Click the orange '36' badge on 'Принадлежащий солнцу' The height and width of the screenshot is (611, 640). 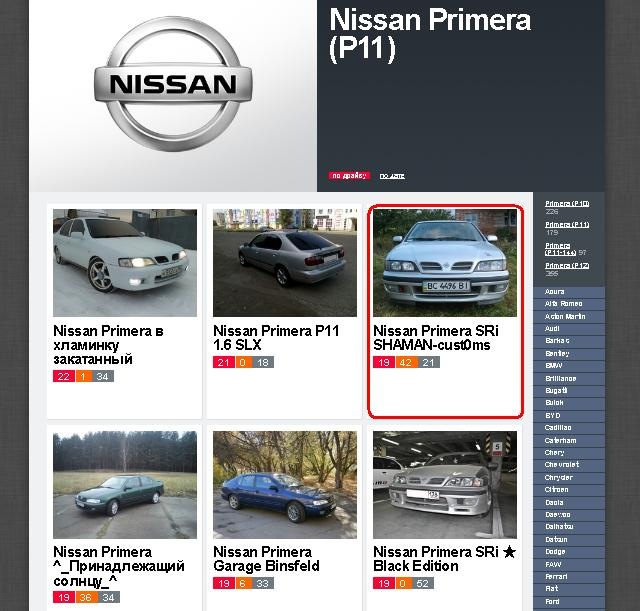pos(86,598)
